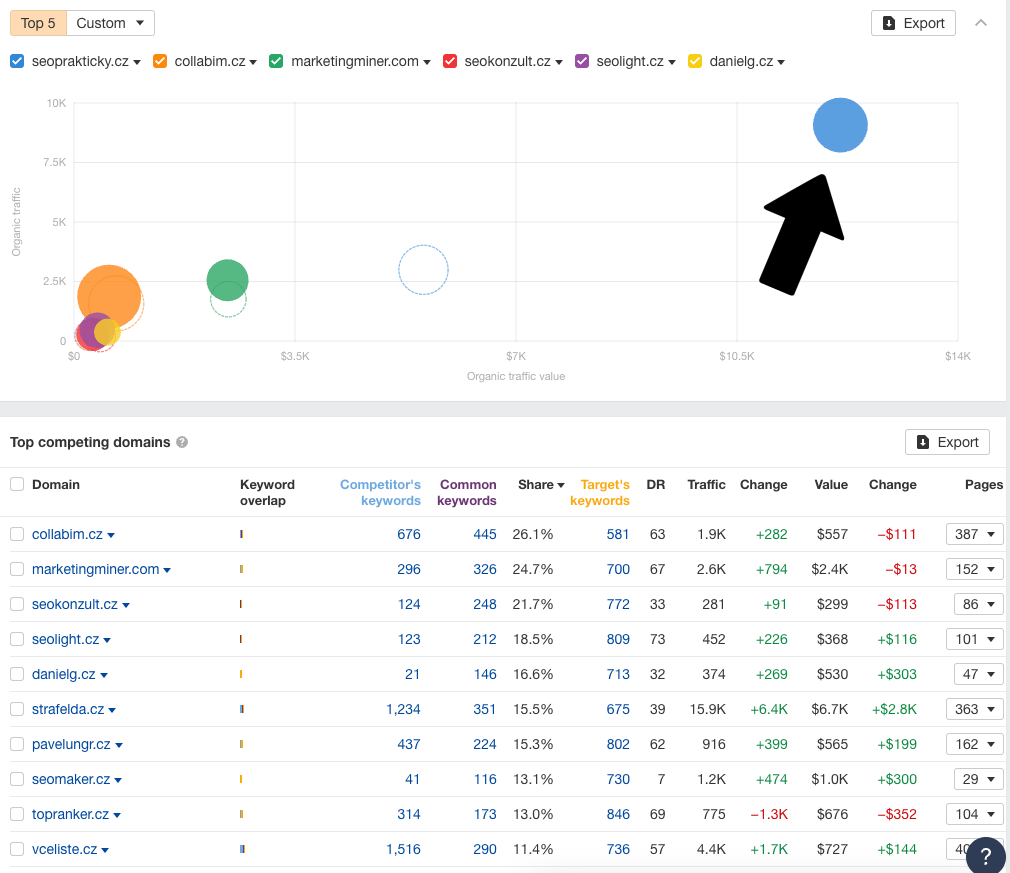Click Export for Top competing domains
The image size is (1010, 873).
[947, 442]
